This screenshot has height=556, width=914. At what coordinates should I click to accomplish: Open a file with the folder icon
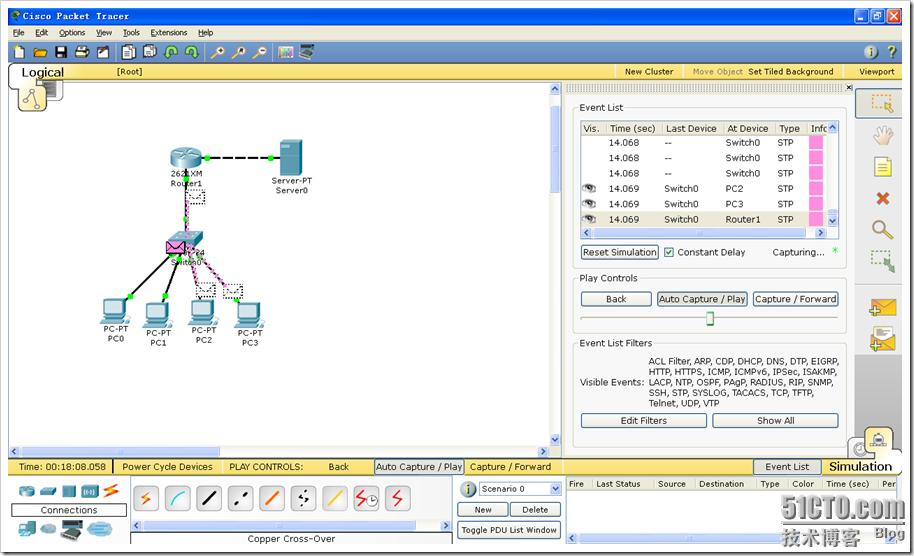point(40,52)
